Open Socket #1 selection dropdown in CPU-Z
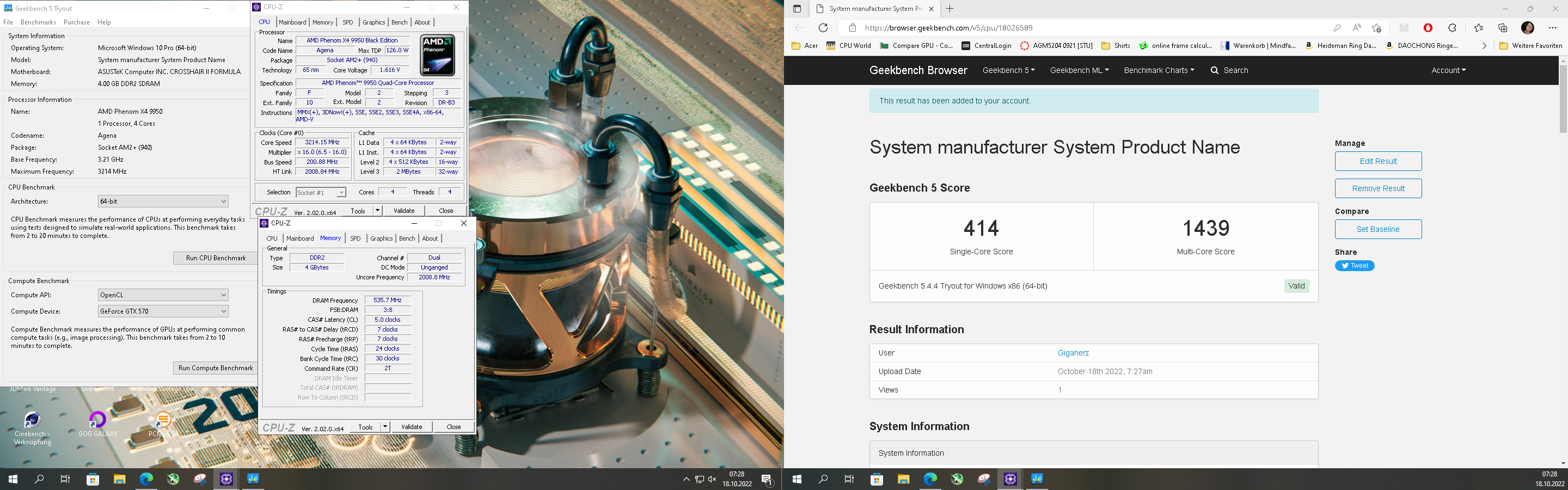Viewport: 1568px width, 490px height. pos(321,192)
